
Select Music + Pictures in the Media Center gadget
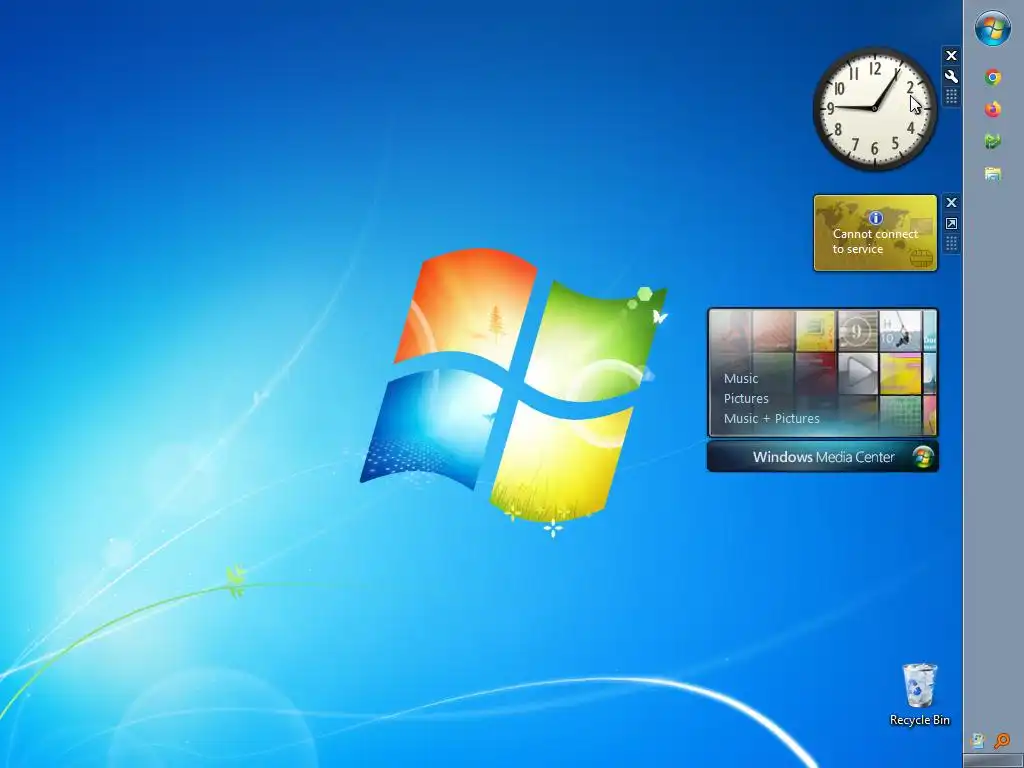771,419
